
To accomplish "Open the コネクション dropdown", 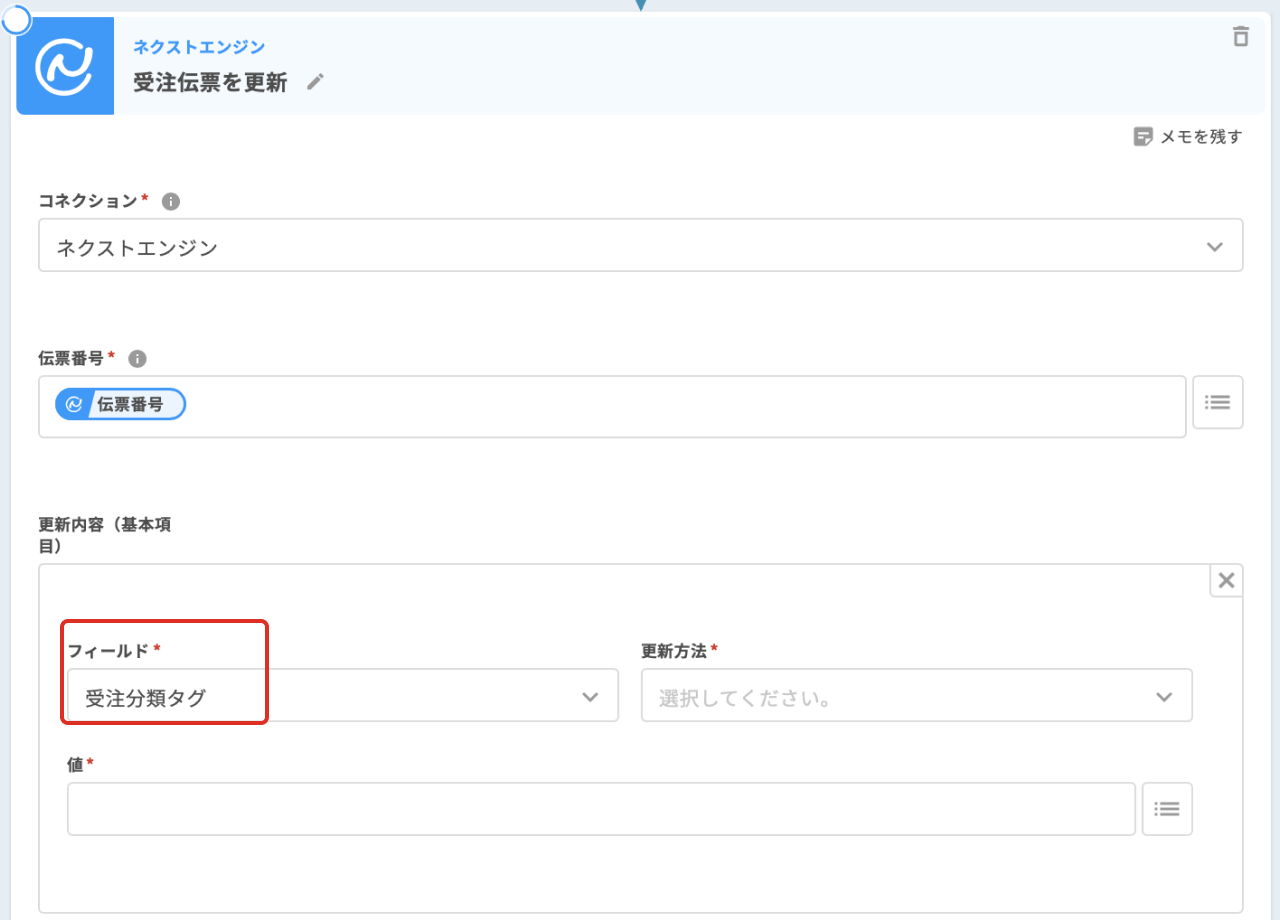I will [640, 246].
